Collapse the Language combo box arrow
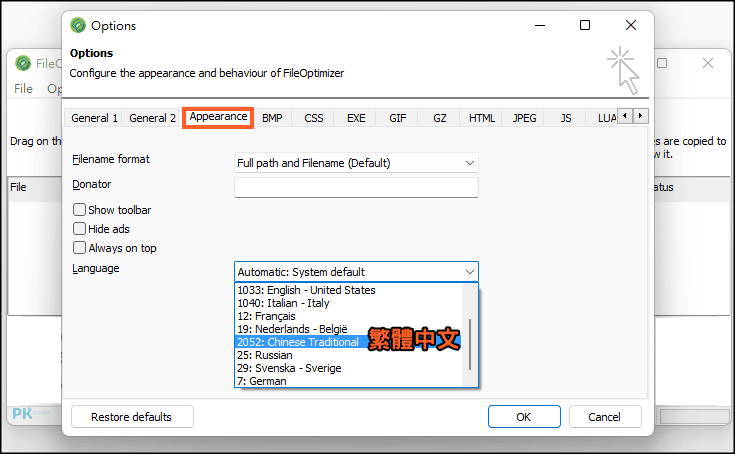735x454 pixels. (469, 272)
